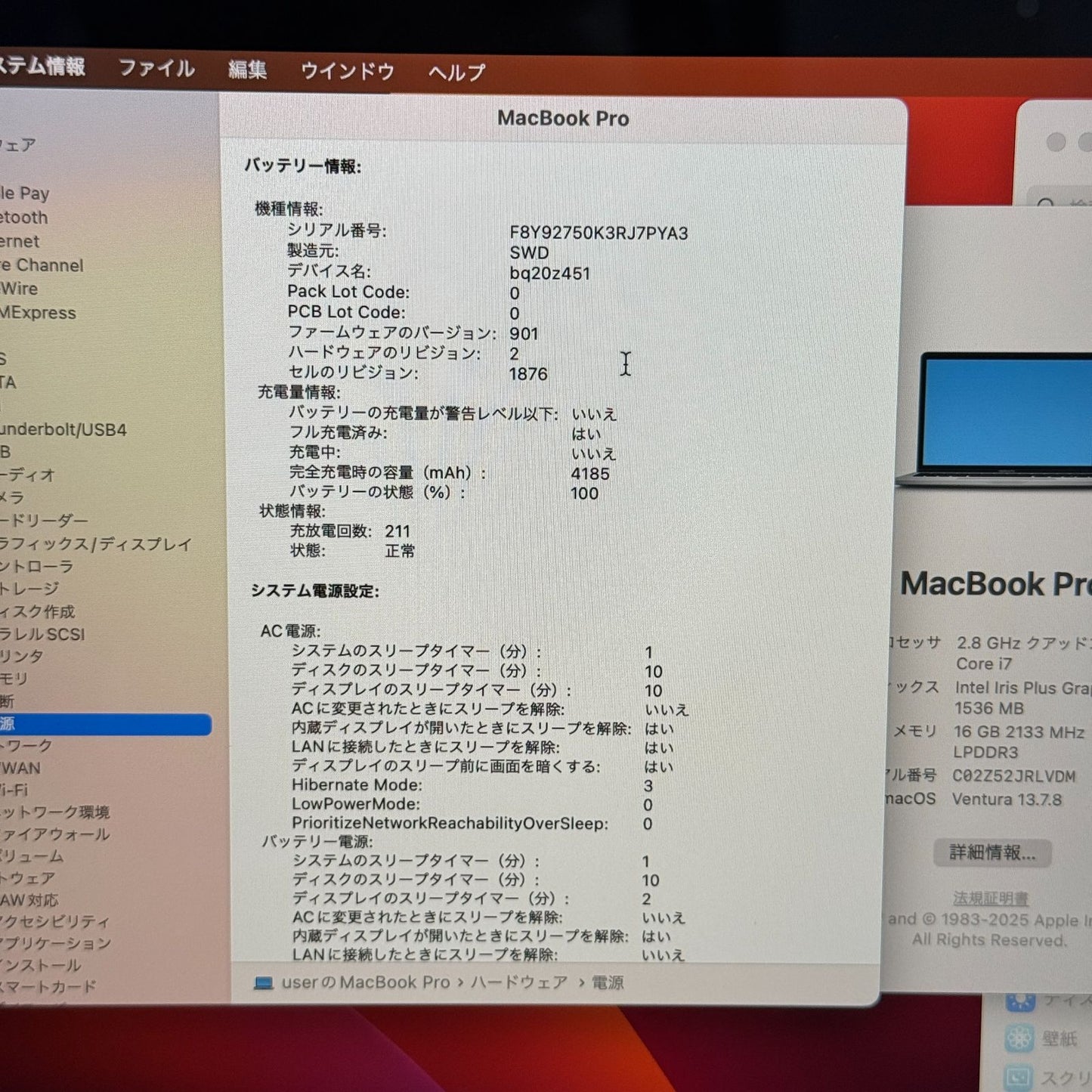This screenshot has height=1092, width=1092.
Task: Click システム電源設定 section heading
Action: click(x=315, y=591)
